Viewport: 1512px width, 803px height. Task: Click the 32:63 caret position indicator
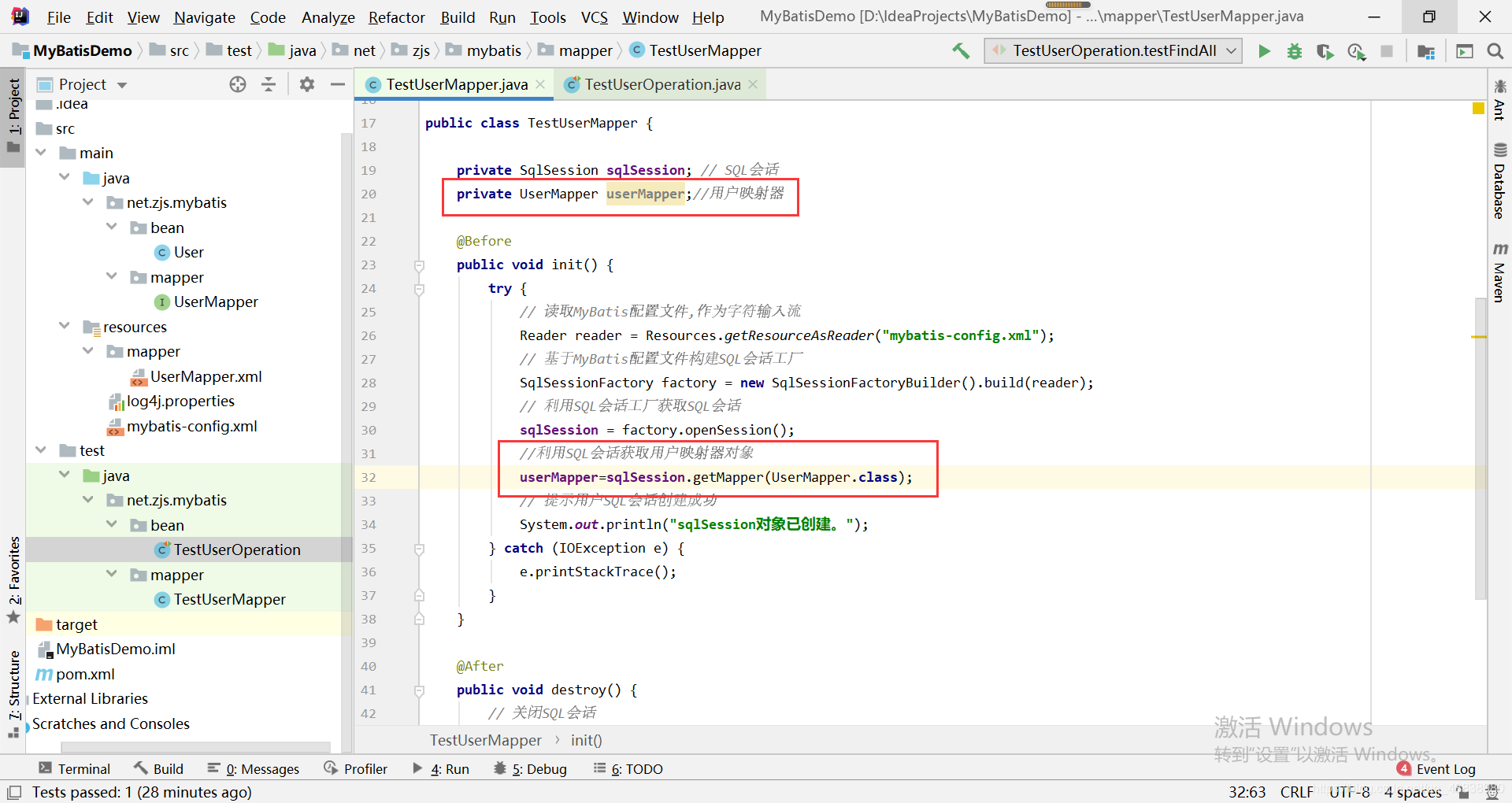coord(1247,792)
